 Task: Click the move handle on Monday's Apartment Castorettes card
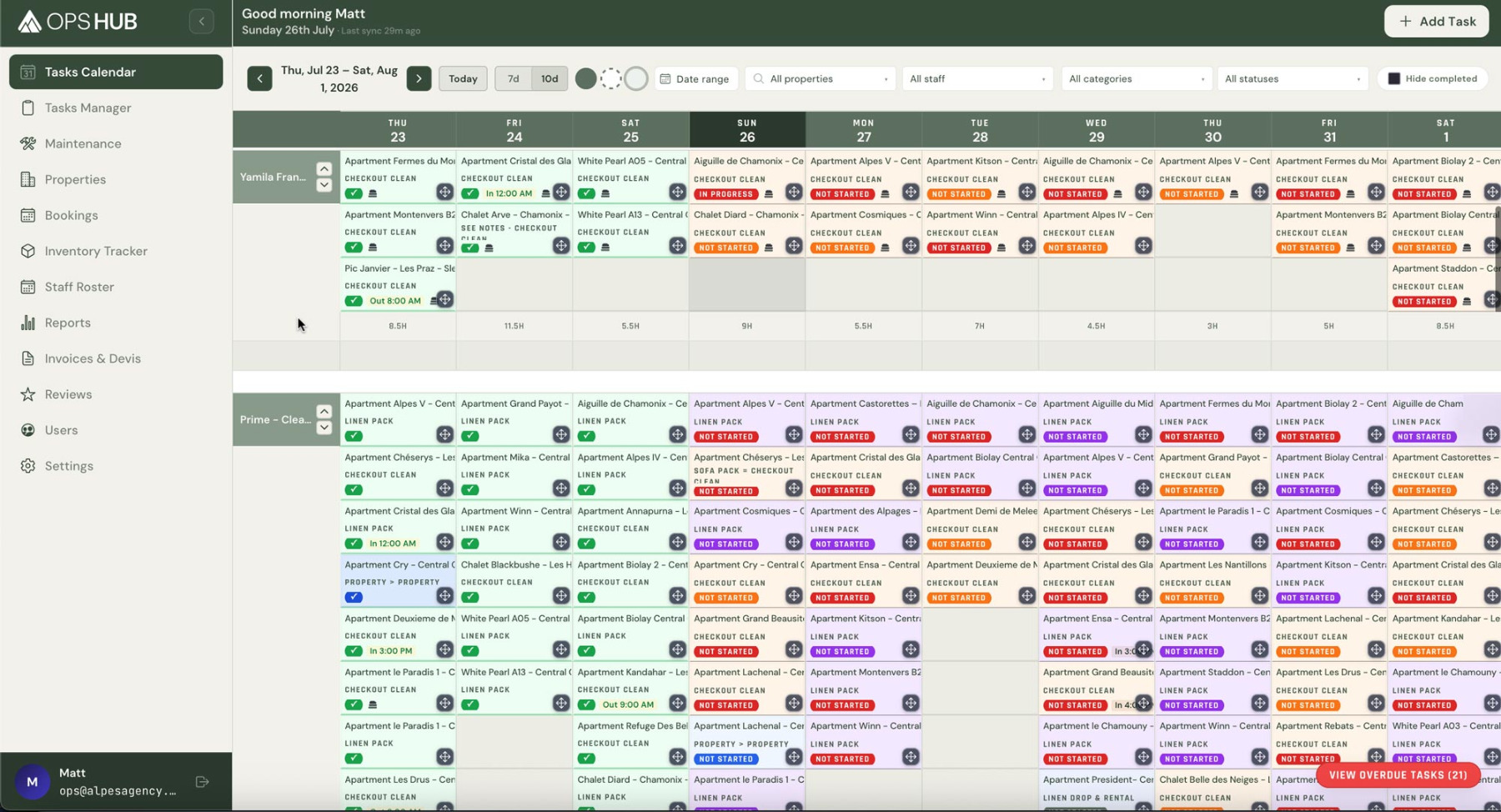911,434
